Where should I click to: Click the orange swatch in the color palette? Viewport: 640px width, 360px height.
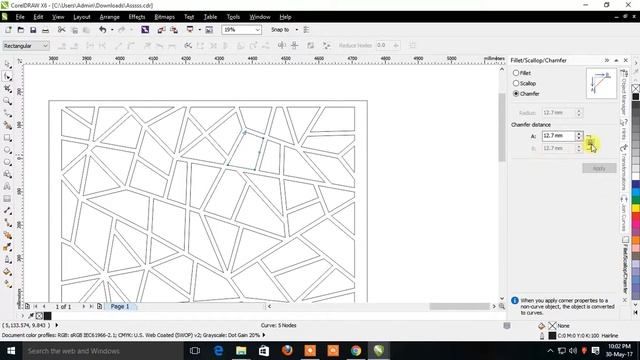[x=636, y=240]
